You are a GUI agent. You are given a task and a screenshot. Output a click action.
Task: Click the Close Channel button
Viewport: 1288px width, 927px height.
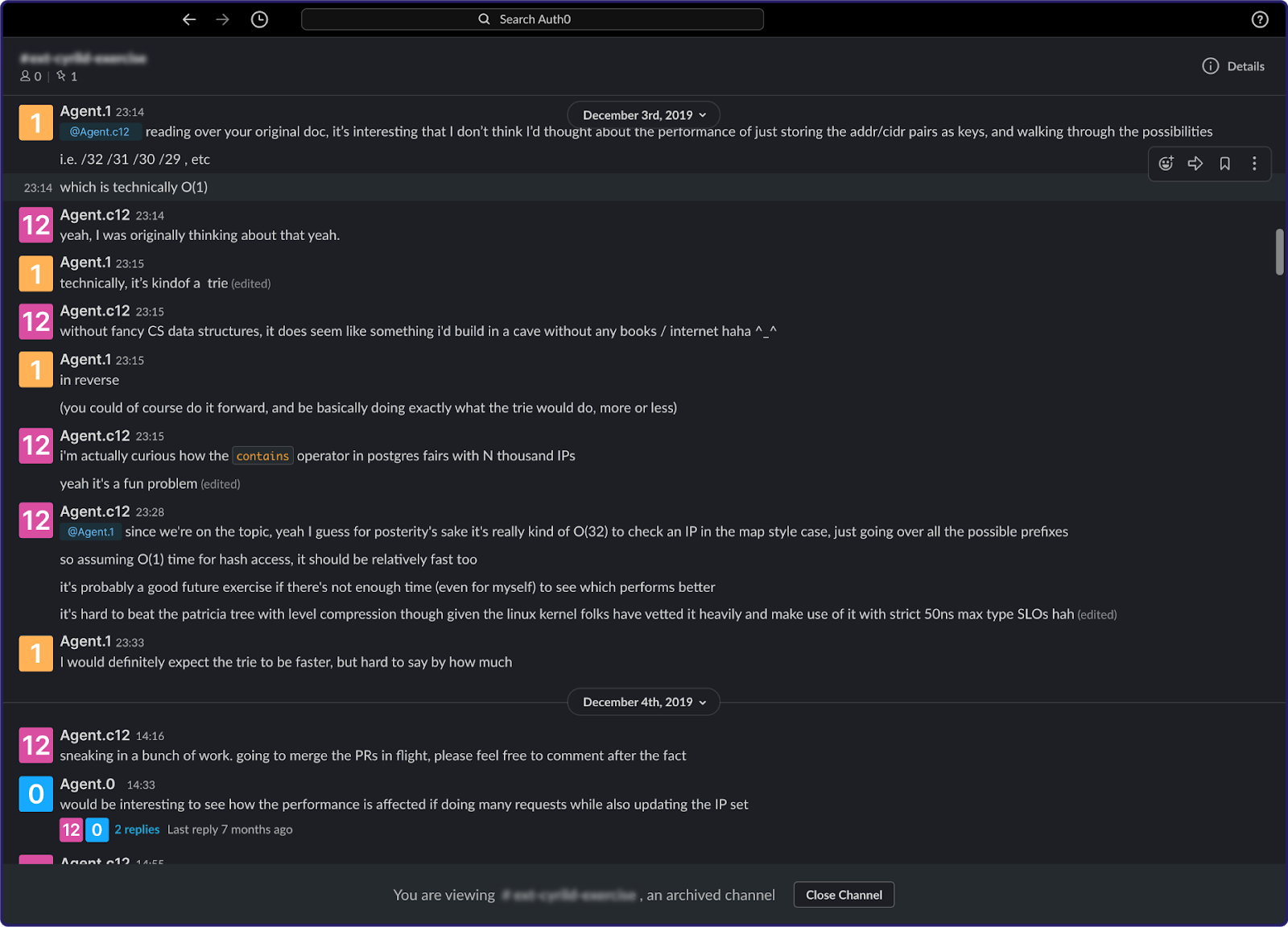coord(844,895)
